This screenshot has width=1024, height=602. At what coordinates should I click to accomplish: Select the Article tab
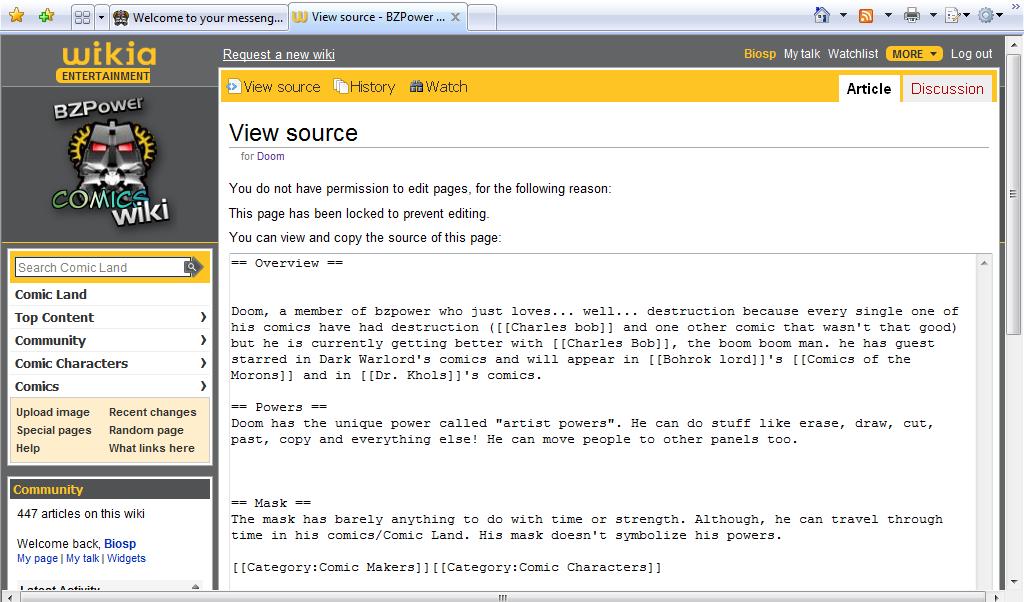tap(868, 88)
